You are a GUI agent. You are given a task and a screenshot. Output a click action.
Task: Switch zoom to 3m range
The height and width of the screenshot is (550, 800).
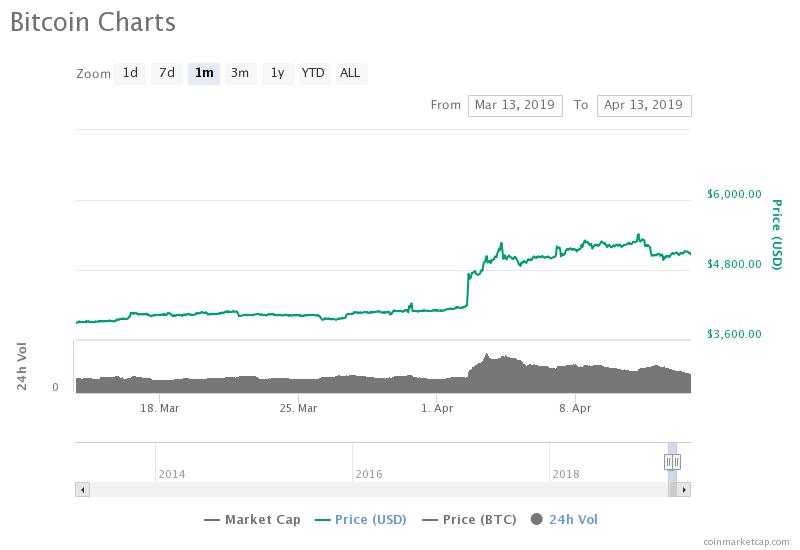240,73
